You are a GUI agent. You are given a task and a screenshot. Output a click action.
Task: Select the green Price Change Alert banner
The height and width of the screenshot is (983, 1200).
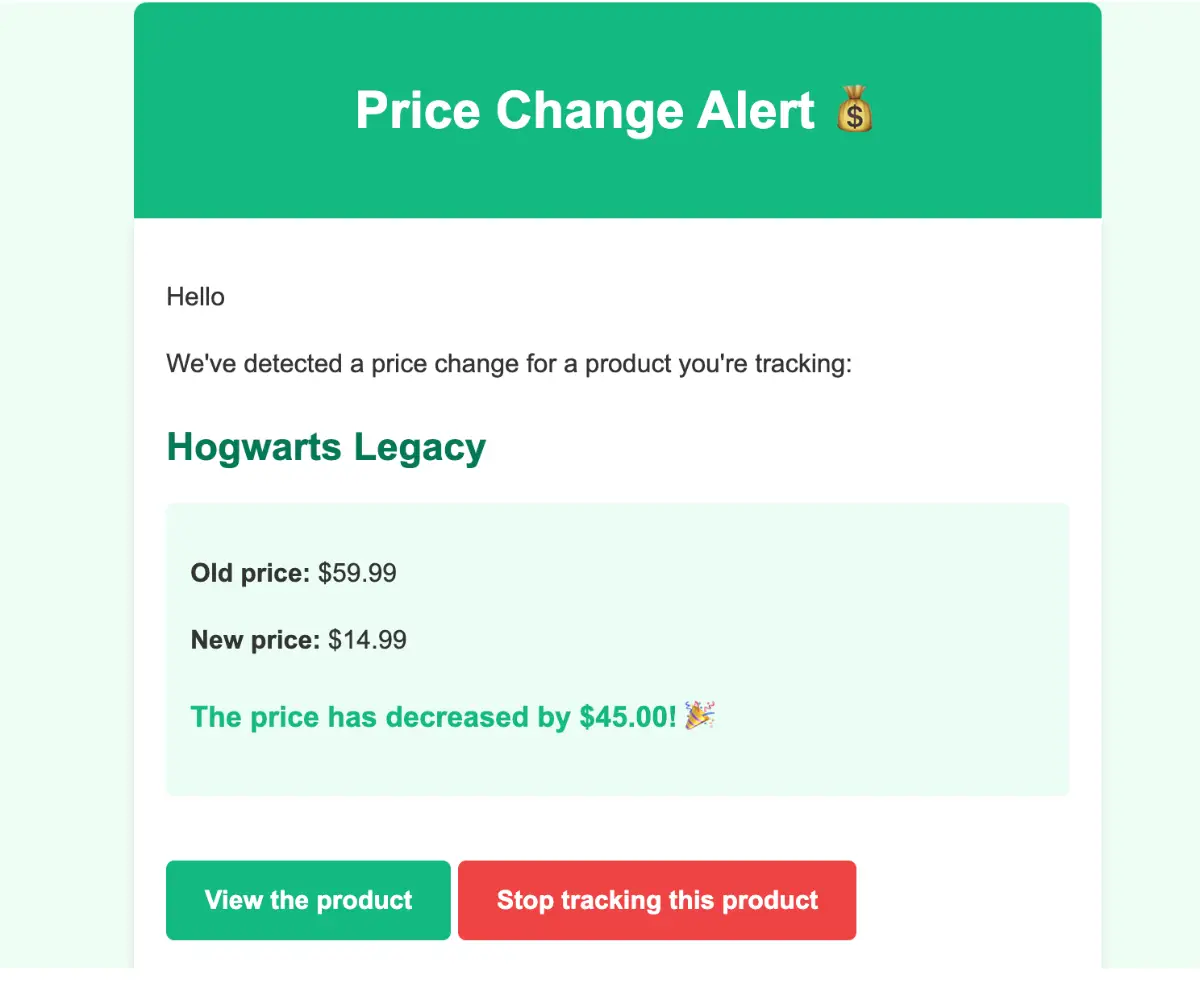[x=617, y=180]
